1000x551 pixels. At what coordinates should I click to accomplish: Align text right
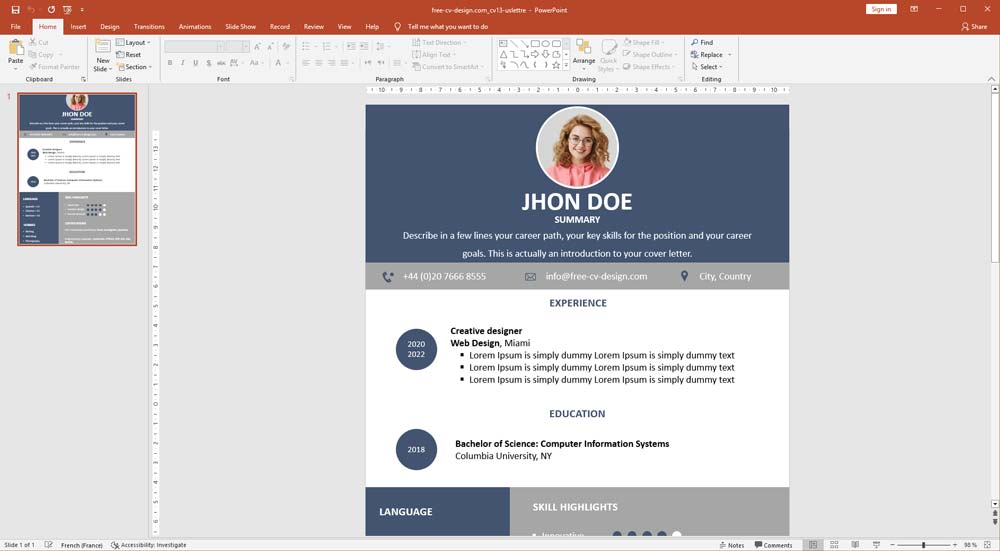pos(332,62)
